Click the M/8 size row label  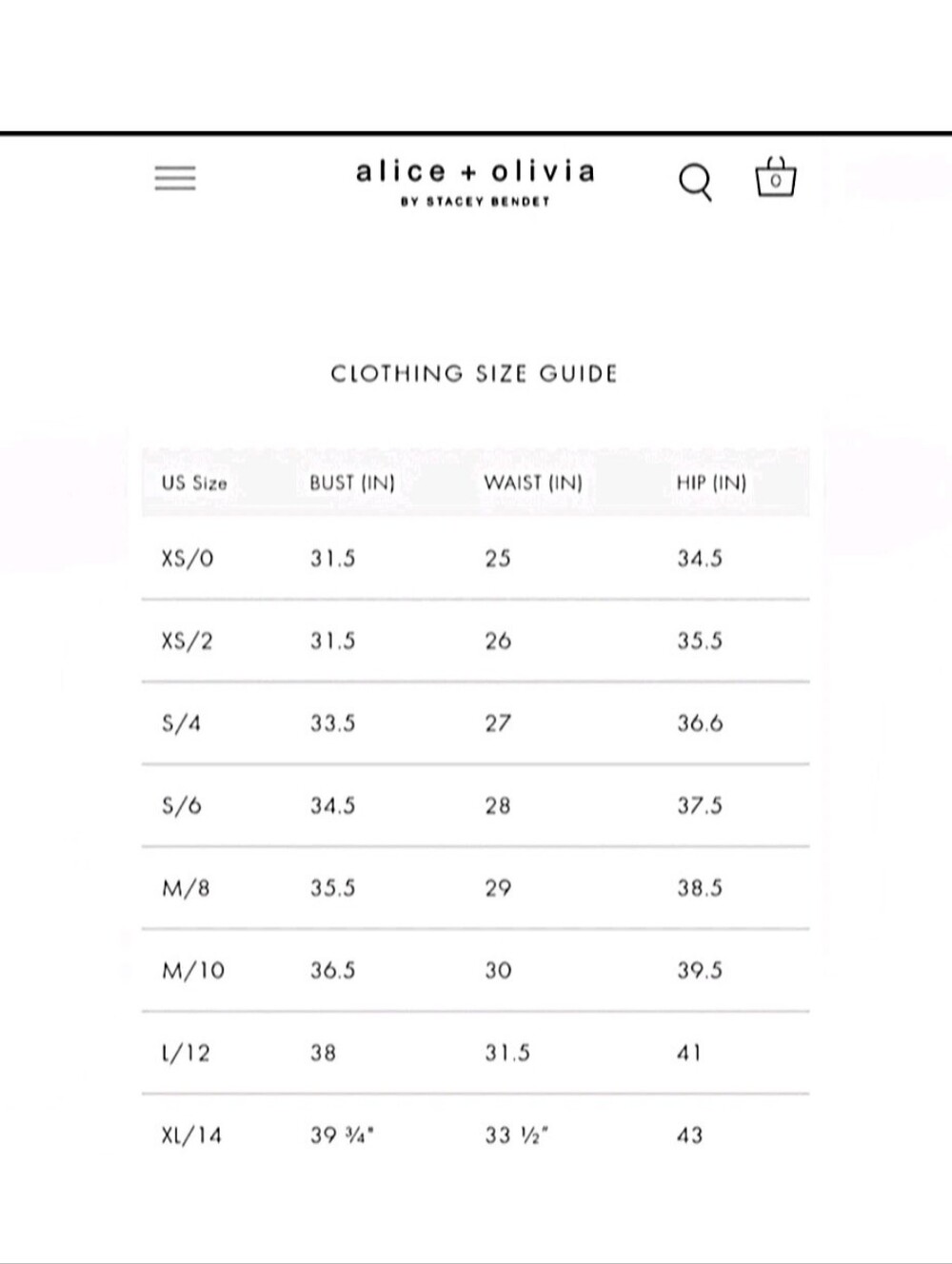[186, 888]
